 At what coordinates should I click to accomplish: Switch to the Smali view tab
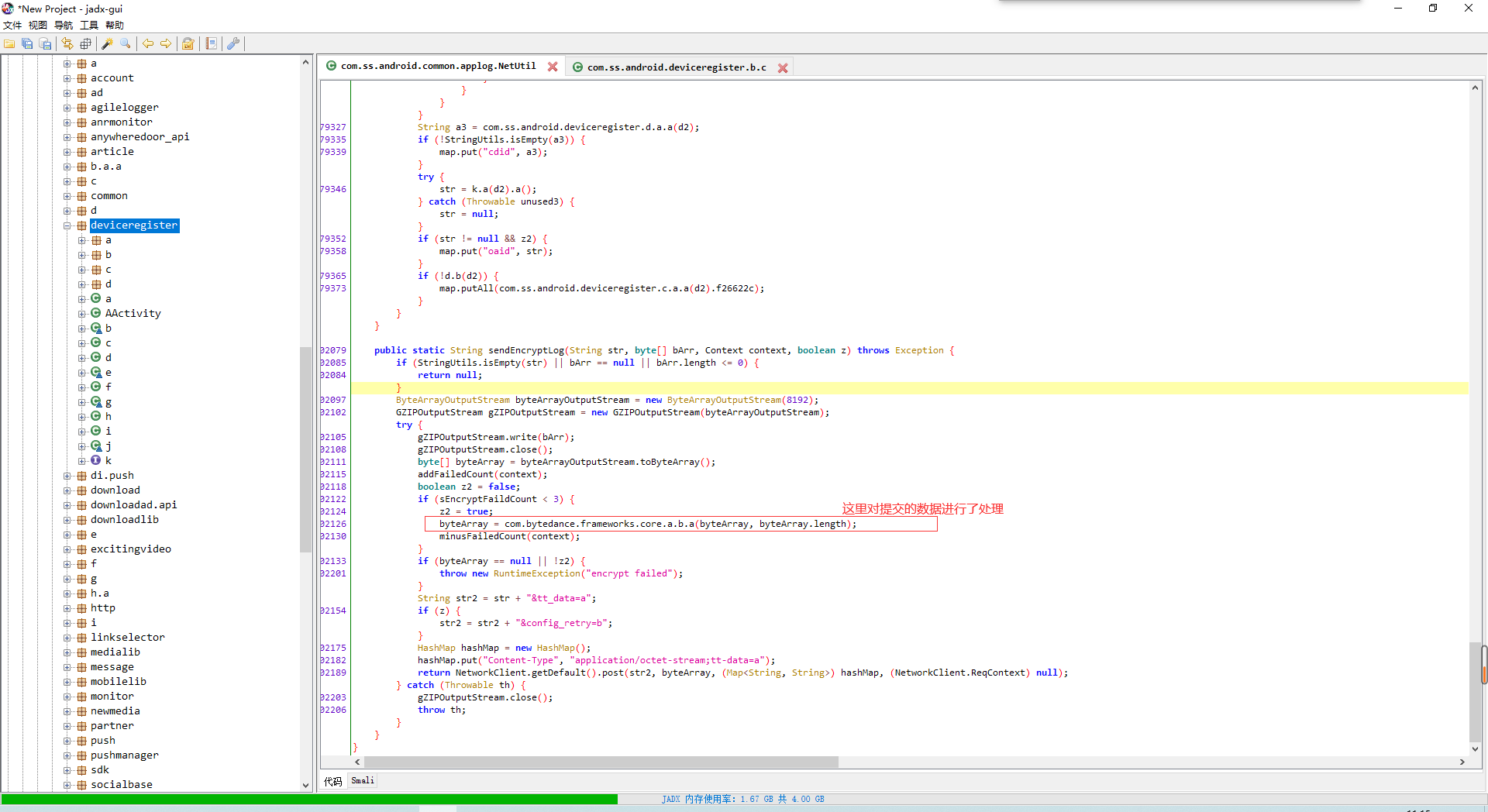362,781
